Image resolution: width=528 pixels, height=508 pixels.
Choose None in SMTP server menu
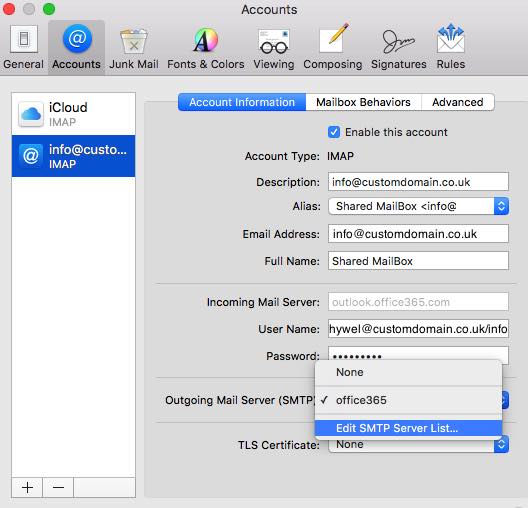(408, 372)
